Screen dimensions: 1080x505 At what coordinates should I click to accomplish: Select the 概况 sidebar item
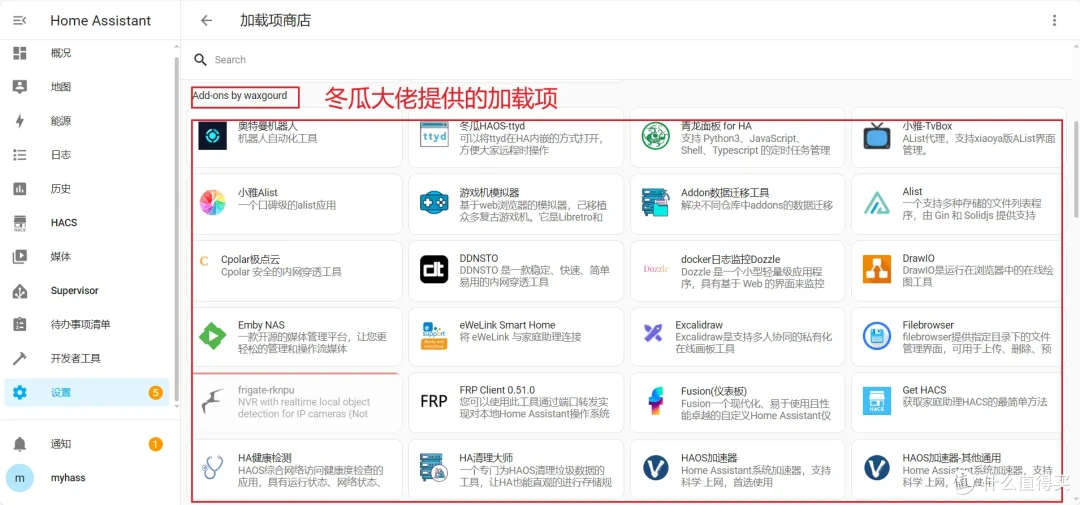click(87, 53)
